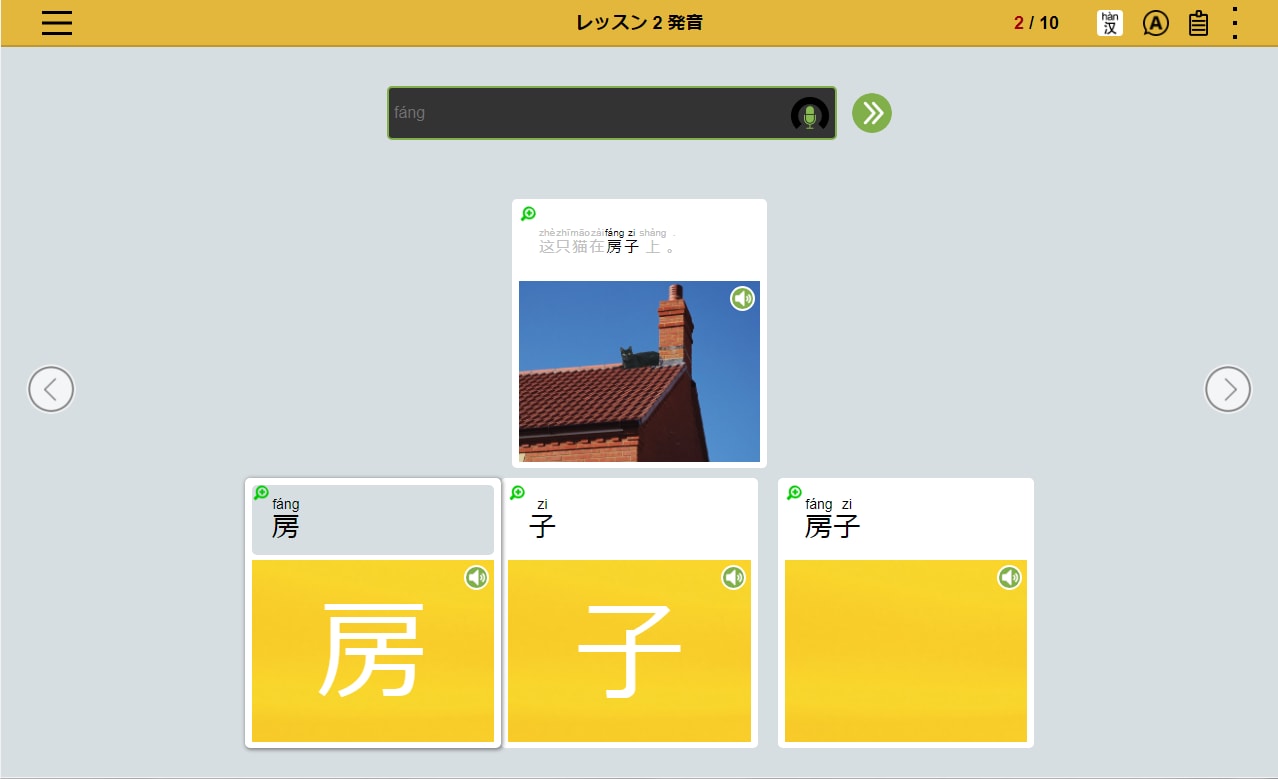
Task: Advance with the right navigation chevron
Action: (x=1227, y=389)
